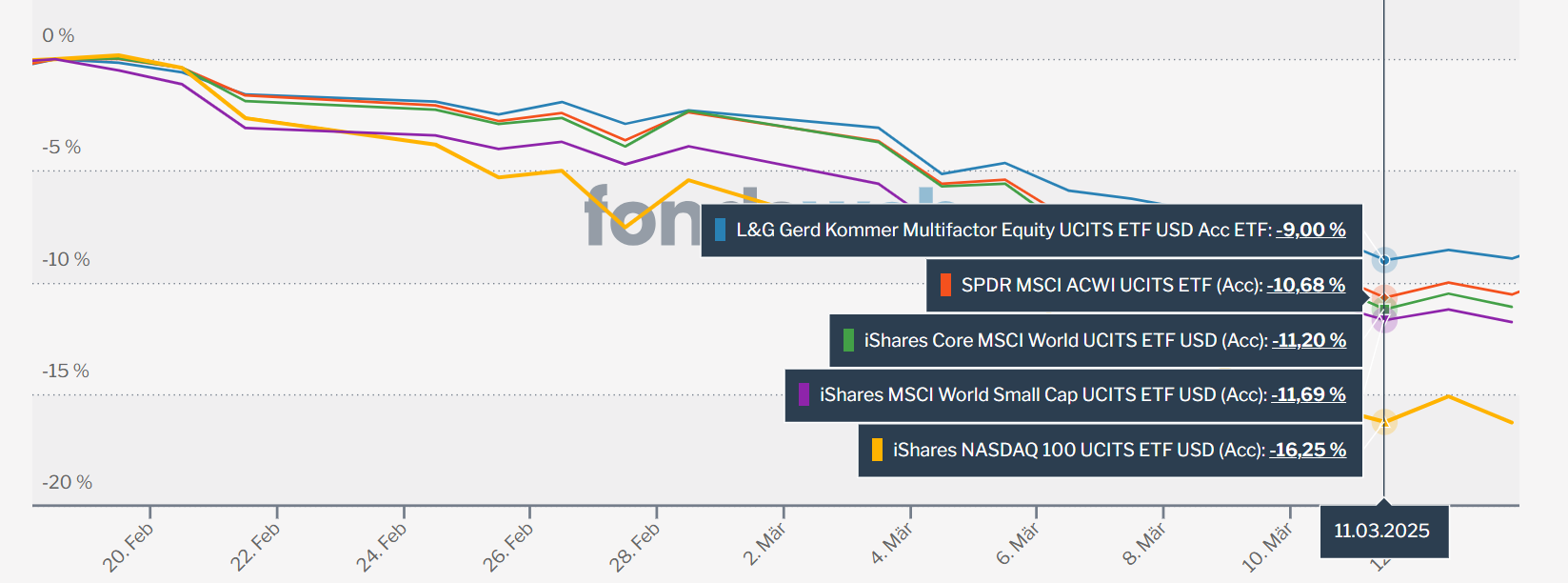Screen dimensions: 1568x583
Task: Click the iShares NASDAQ 100 UCITS tooltip text
Action: click(1079, 450)
